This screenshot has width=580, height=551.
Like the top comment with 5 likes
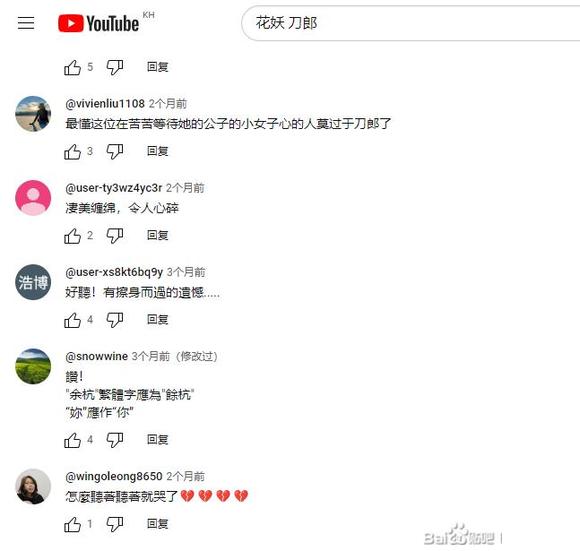click(72, 67)
